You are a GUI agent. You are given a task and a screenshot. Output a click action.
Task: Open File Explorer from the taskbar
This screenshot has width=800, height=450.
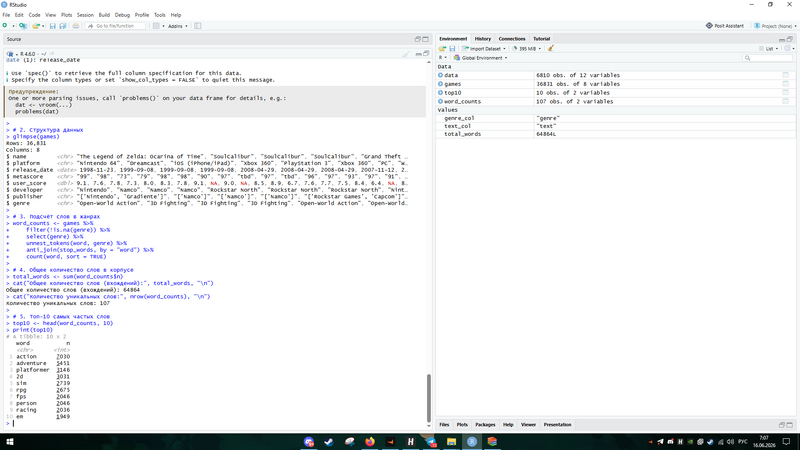[x=452, y=442]
